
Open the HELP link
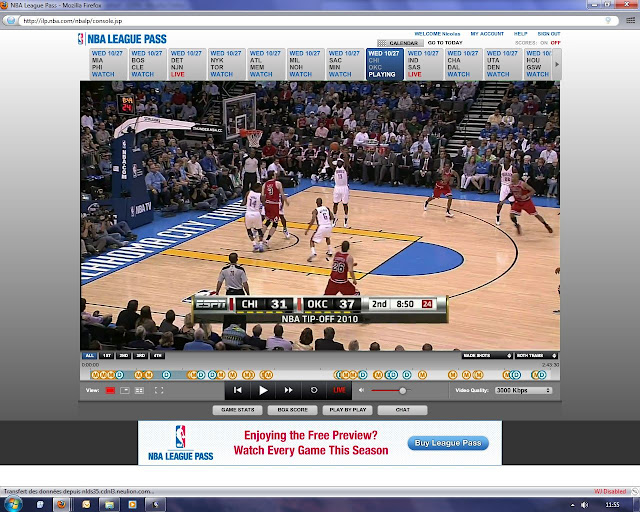pyautogui.click(x=520, y=34)
